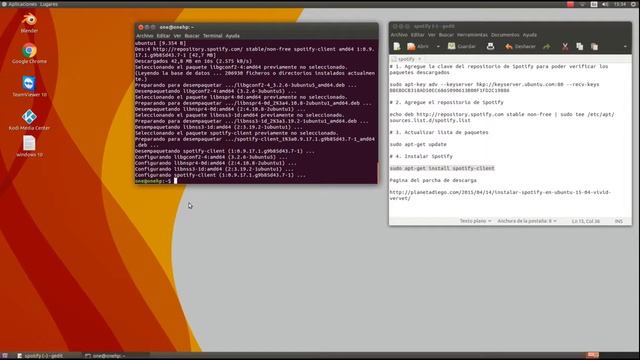The image size is (640, 360).
Task: Click the planetadiego.com URL in gedit
Action: click(500, 195)
